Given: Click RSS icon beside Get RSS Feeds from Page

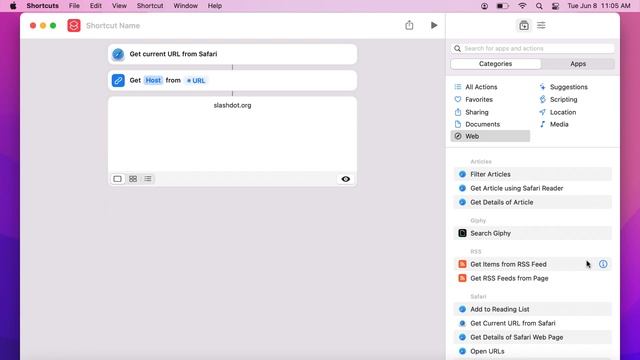Looking at the screenshot, I should coord(462,278).
